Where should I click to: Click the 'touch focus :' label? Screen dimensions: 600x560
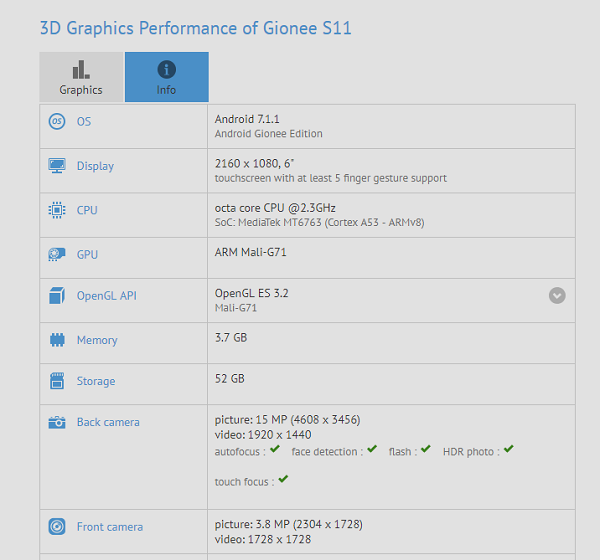(x=245, y=482)
